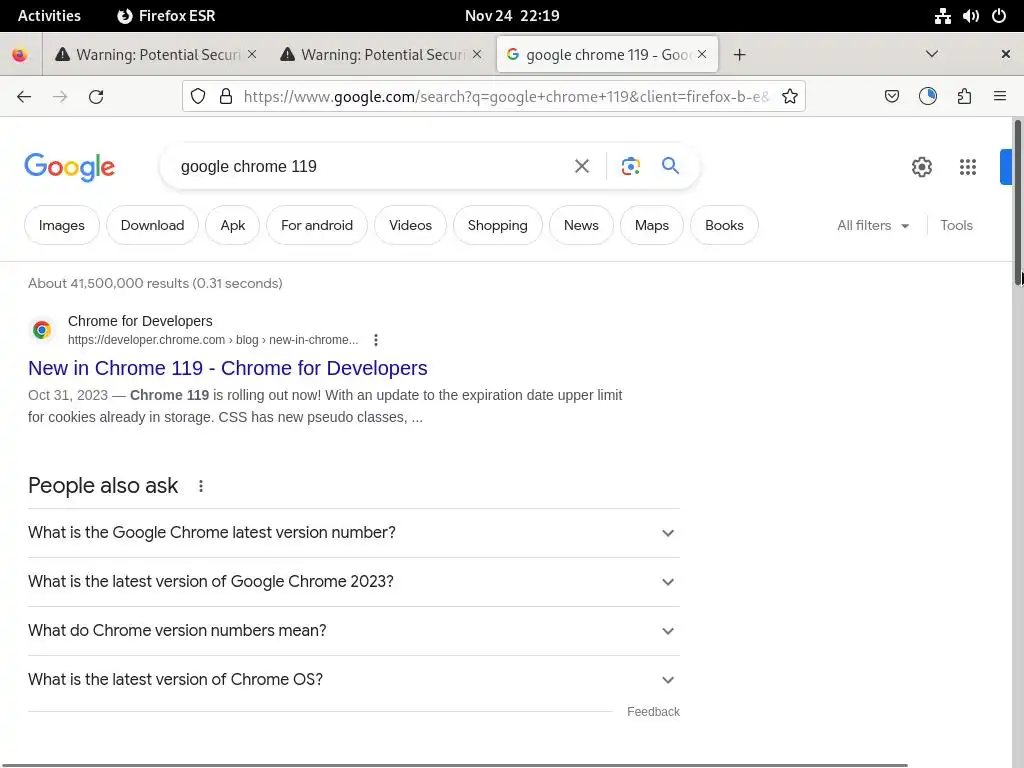Open the Google apps grid

[x=968, y=167]
